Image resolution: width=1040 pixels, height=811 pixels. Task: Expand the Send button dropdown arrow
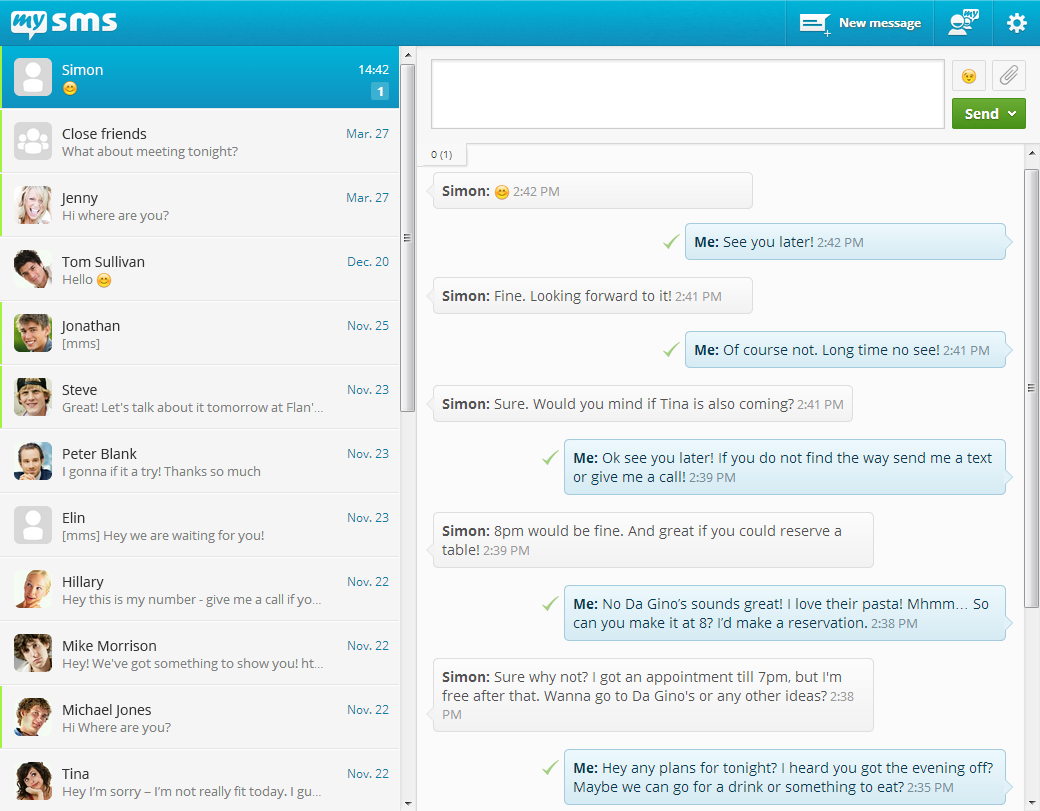coord(1012,113)
